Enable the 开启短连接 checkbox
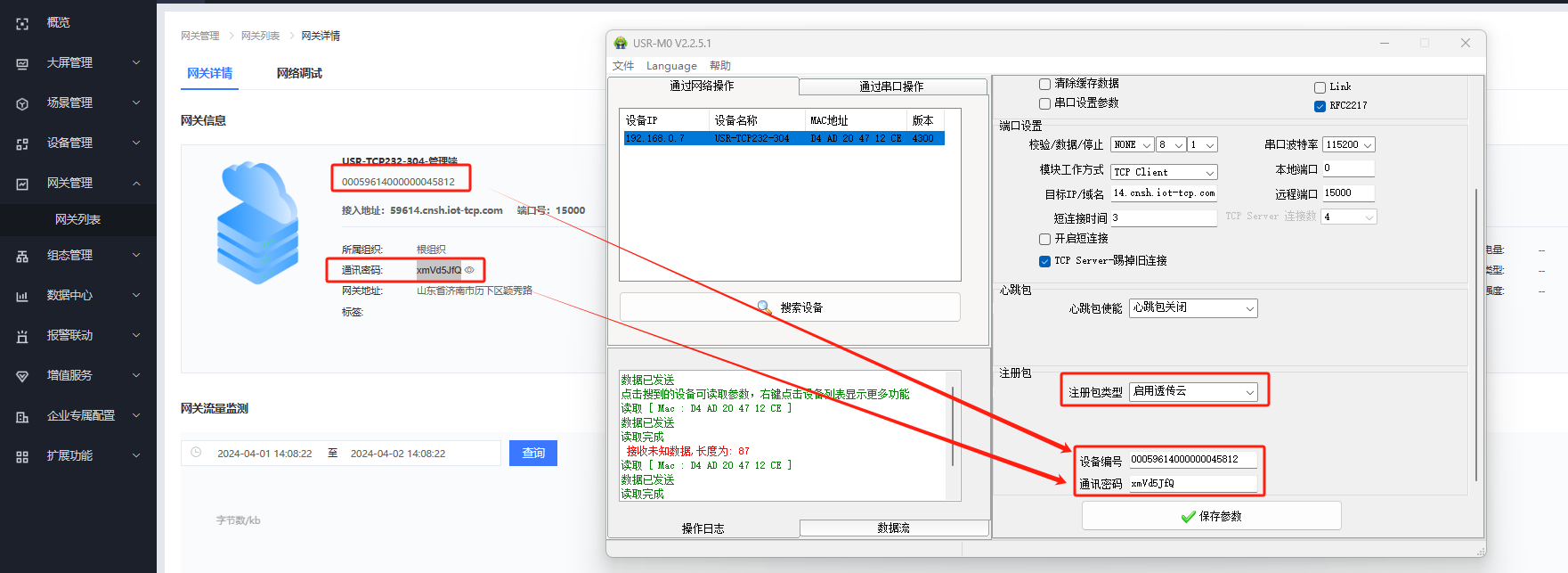 pyautogui.click(x=1044, y=239)
